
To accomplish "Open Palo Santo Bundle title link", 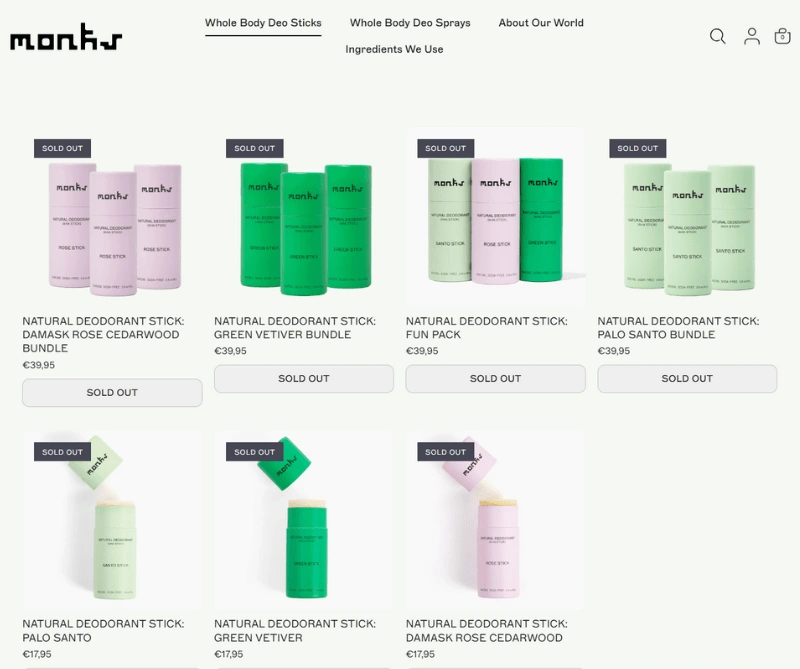I will [x=679, y=328].
